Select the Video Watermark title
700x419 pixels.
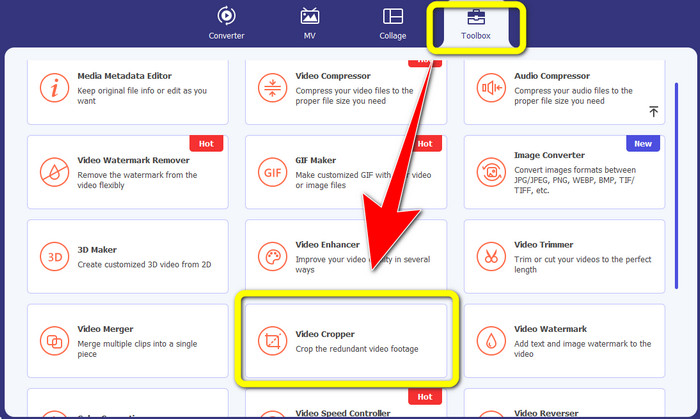click(550, 329)
